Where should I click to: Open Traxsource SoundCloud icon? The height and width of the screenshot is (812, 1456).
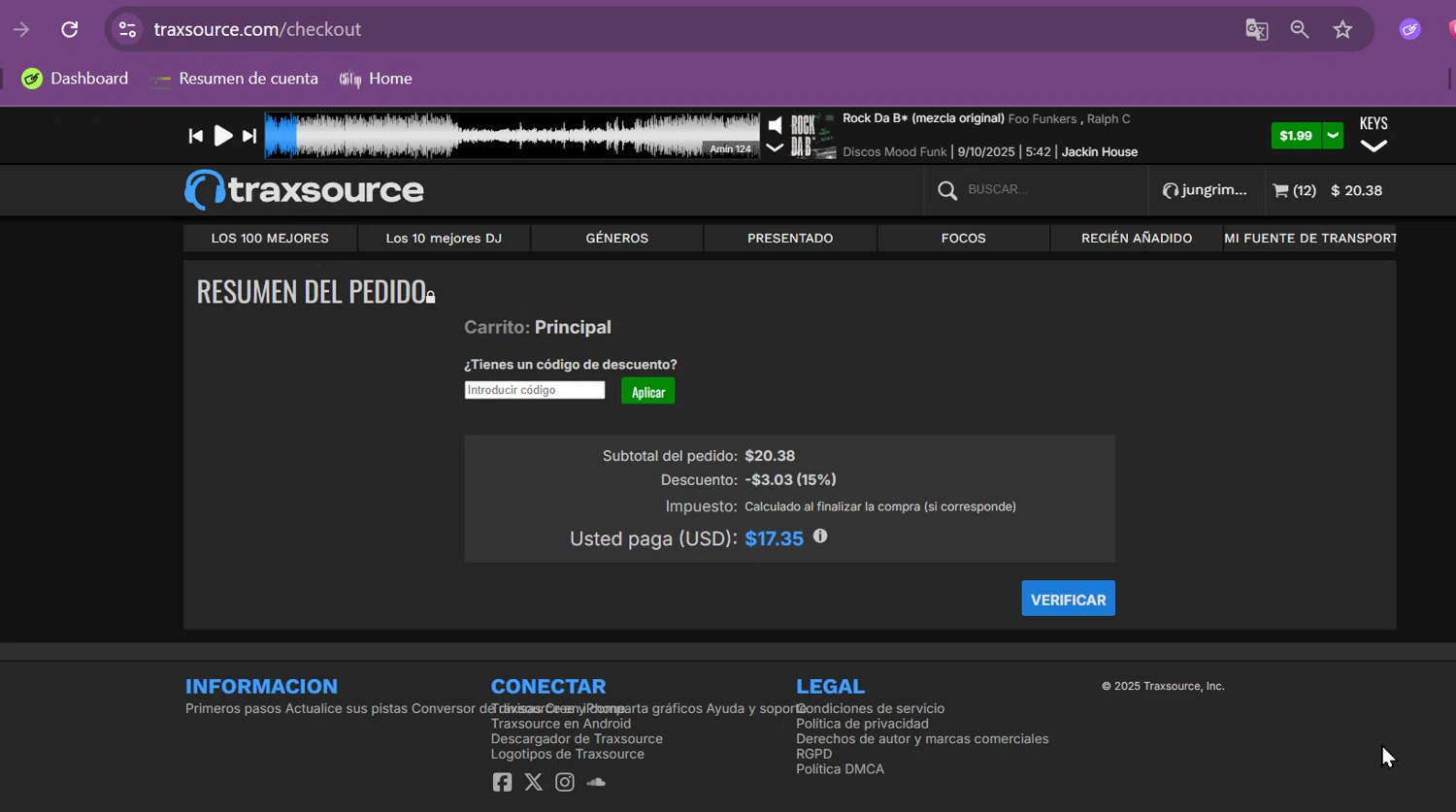(596, 782)
